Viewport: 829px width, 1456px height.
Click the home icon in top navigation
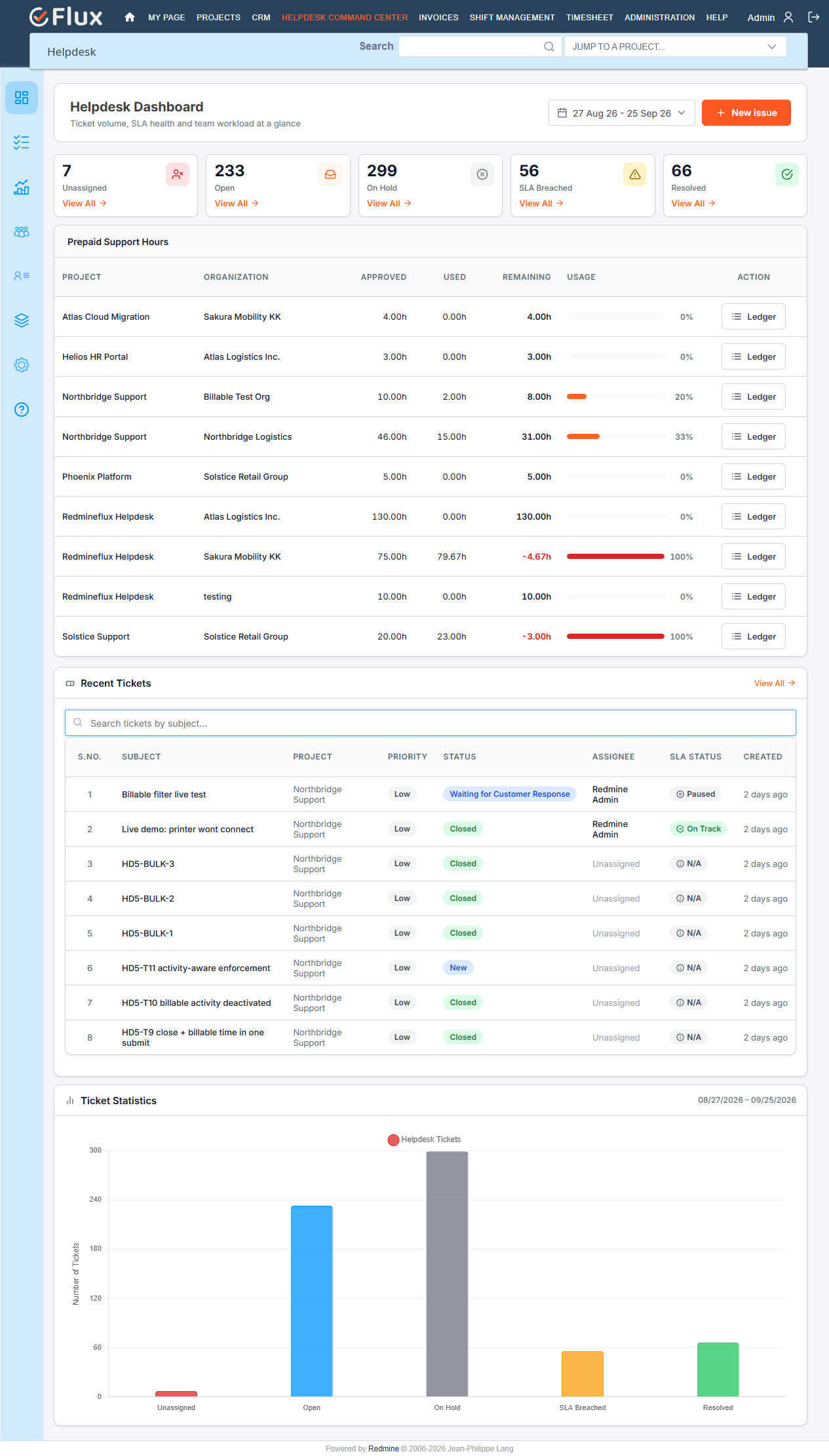tap(130, 17)
